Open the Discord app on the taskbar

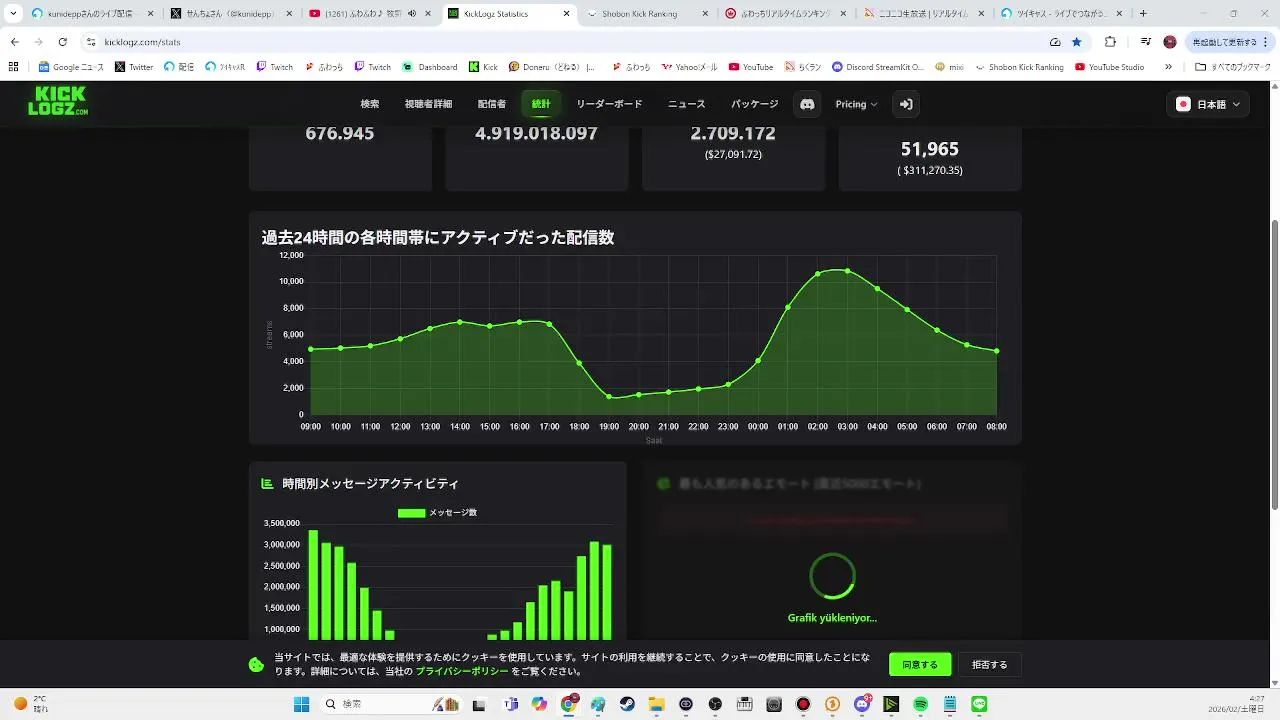pyautogui.click(x=862, y=704)
